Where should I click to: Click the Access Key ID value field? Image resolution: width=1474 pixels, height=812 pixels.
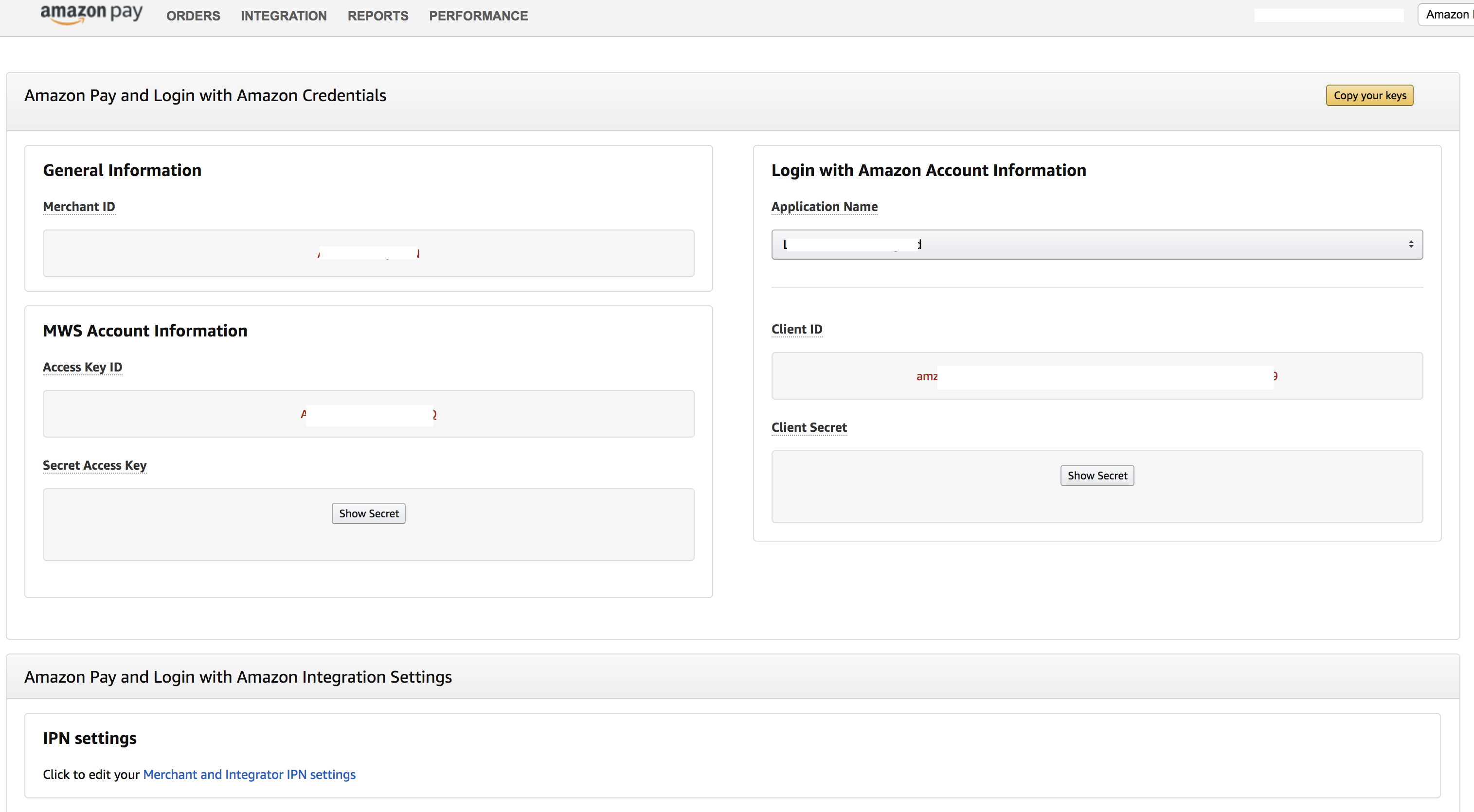pyautogui.click(x=369, y=414)
